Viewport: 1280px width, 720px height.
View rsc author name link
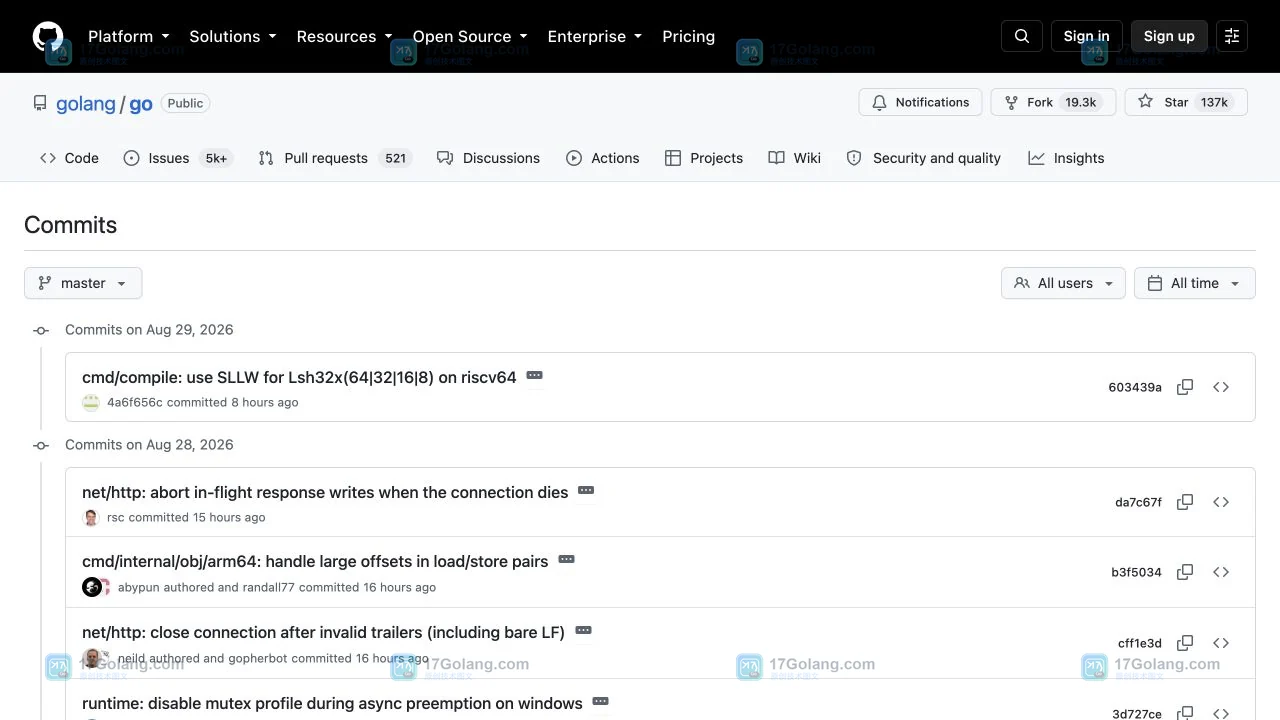click(x=116, y=517)
